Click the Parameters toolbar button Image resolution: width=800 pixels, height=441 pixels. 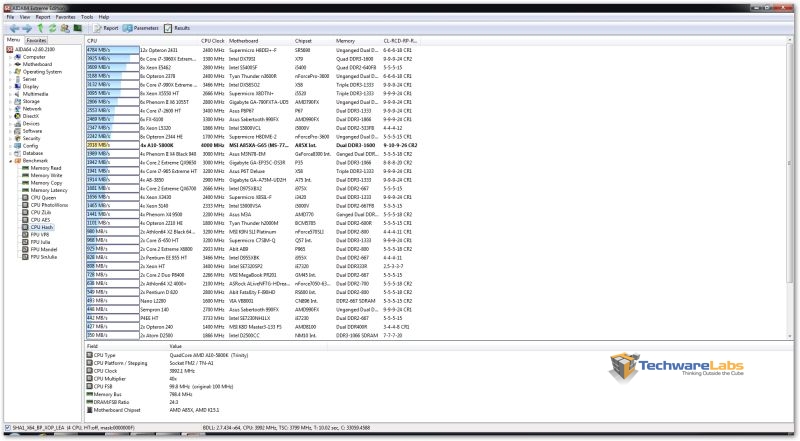[x=141, y=29]
